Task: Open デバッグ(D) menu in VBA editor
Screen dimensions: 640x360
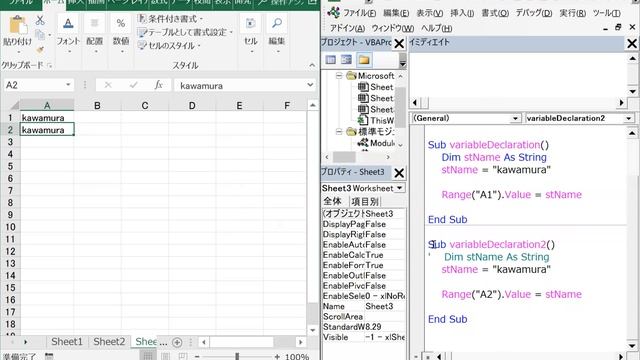Action: [534, 13]
